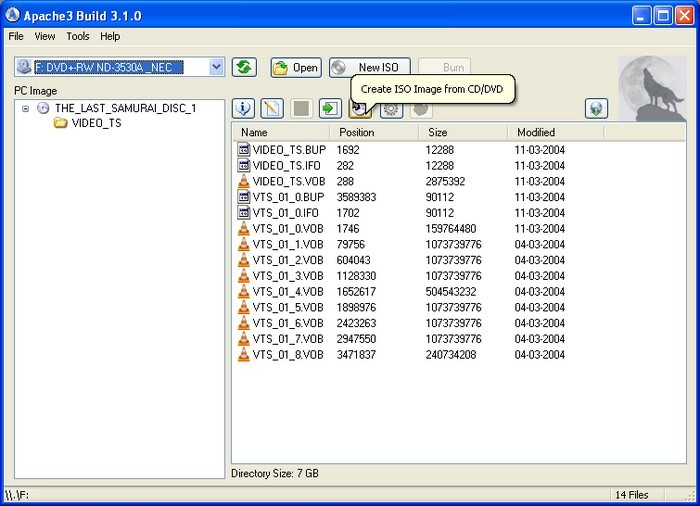Click the cone icon of VTS_01_1.VOB
Viewport: 700px width, 506px height.
pos(243,244)
